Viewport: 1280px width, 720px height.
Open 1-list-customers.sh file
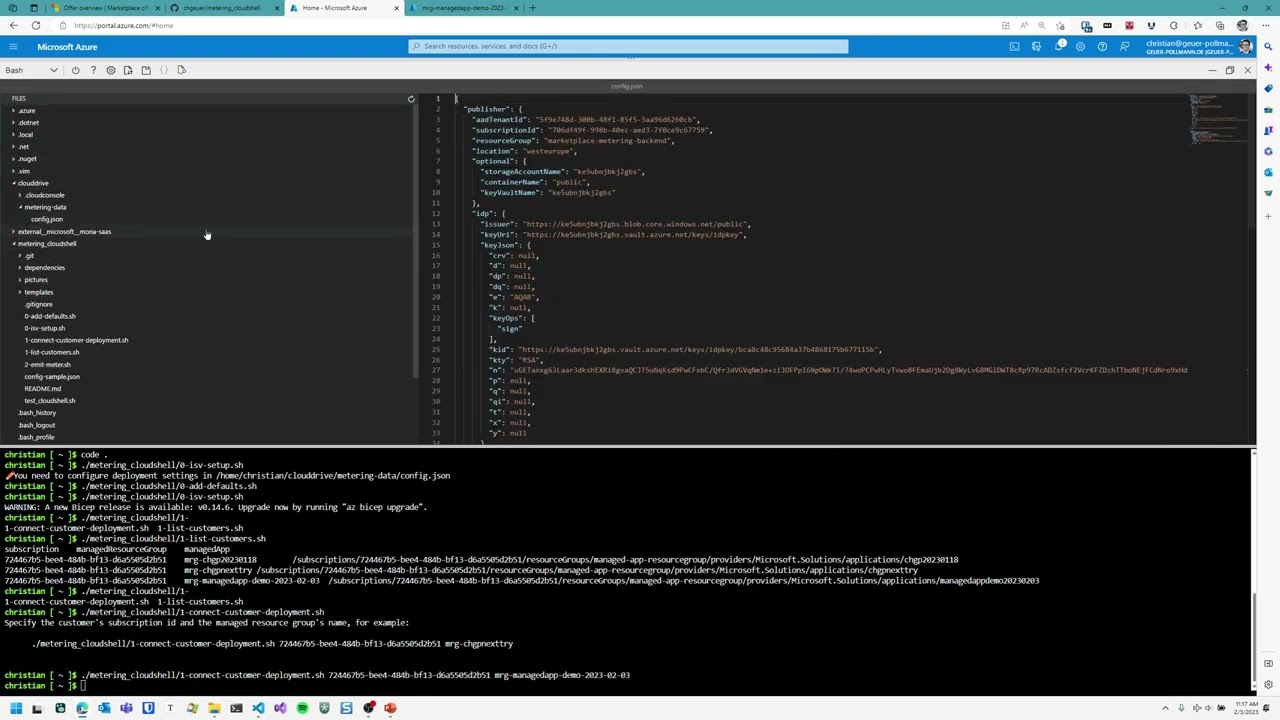tap(52, 352)
